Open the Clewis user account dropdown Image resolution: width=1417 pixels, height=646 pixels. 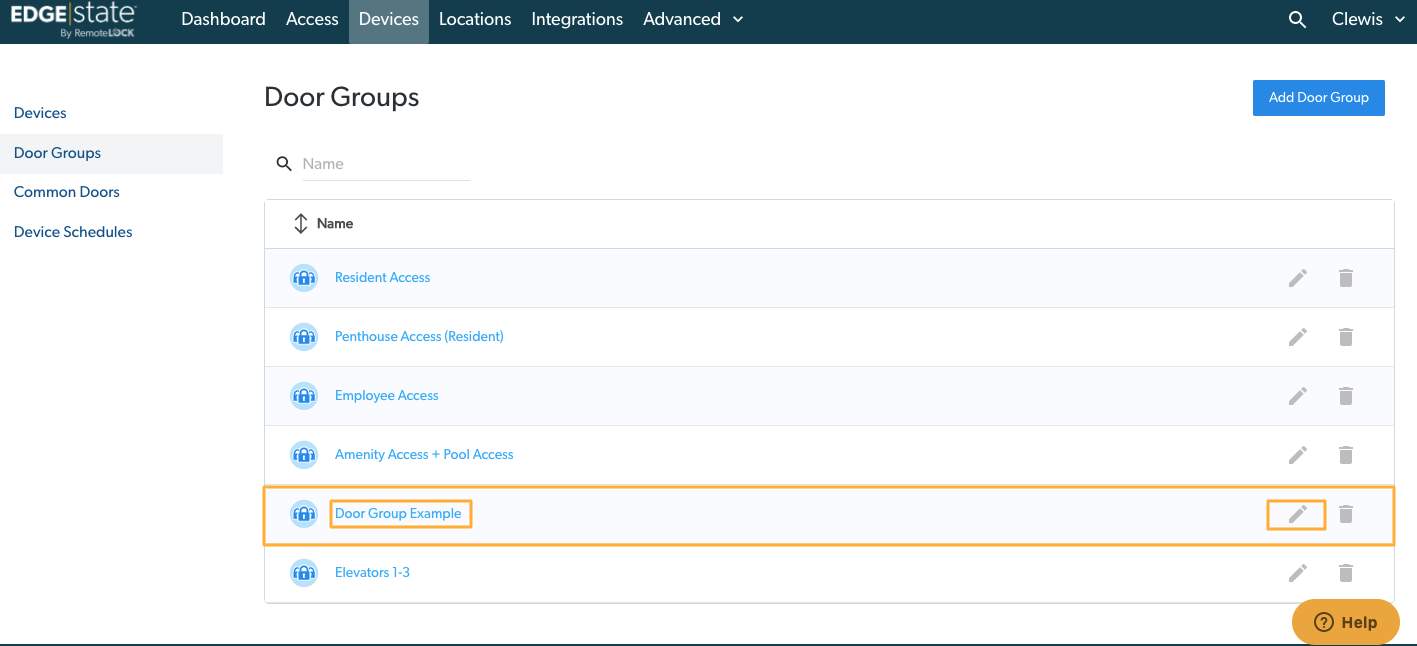pos(1369,20)
